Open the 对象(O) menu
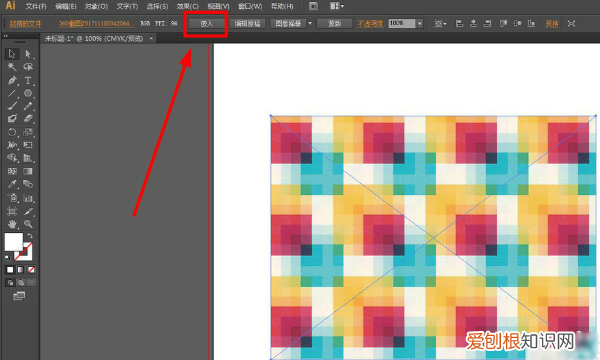Viewport: 600px width, 360px height. [x=96, y=7]
